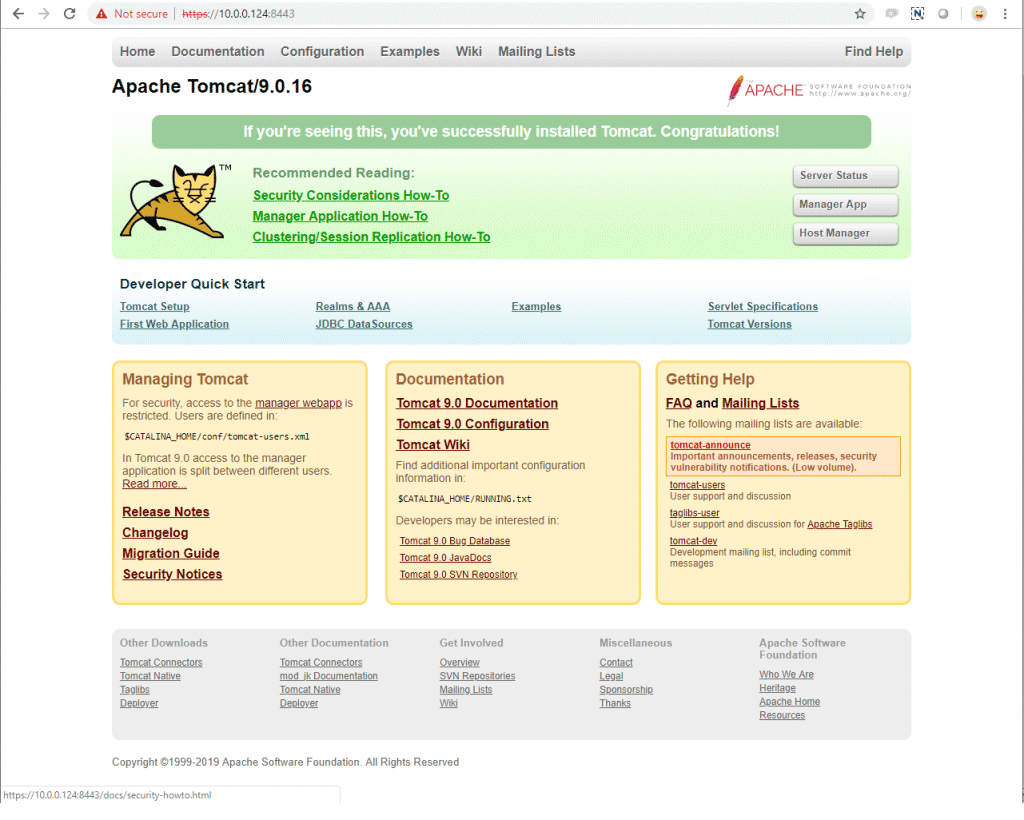Open Tomcat 9.0 Configuration link
1024x820 pixels.
click(472, 424)
